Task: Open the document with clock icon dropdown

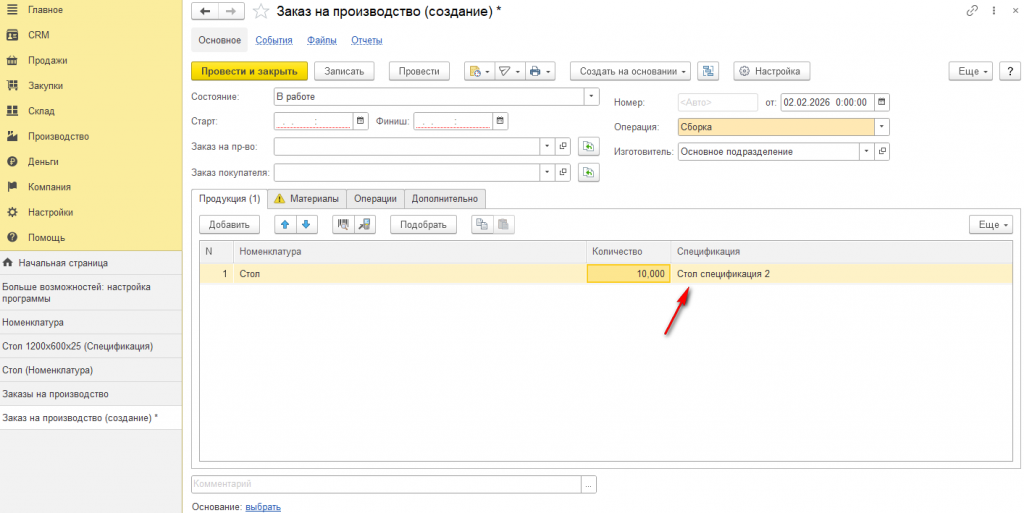Action: click(479, 71)
